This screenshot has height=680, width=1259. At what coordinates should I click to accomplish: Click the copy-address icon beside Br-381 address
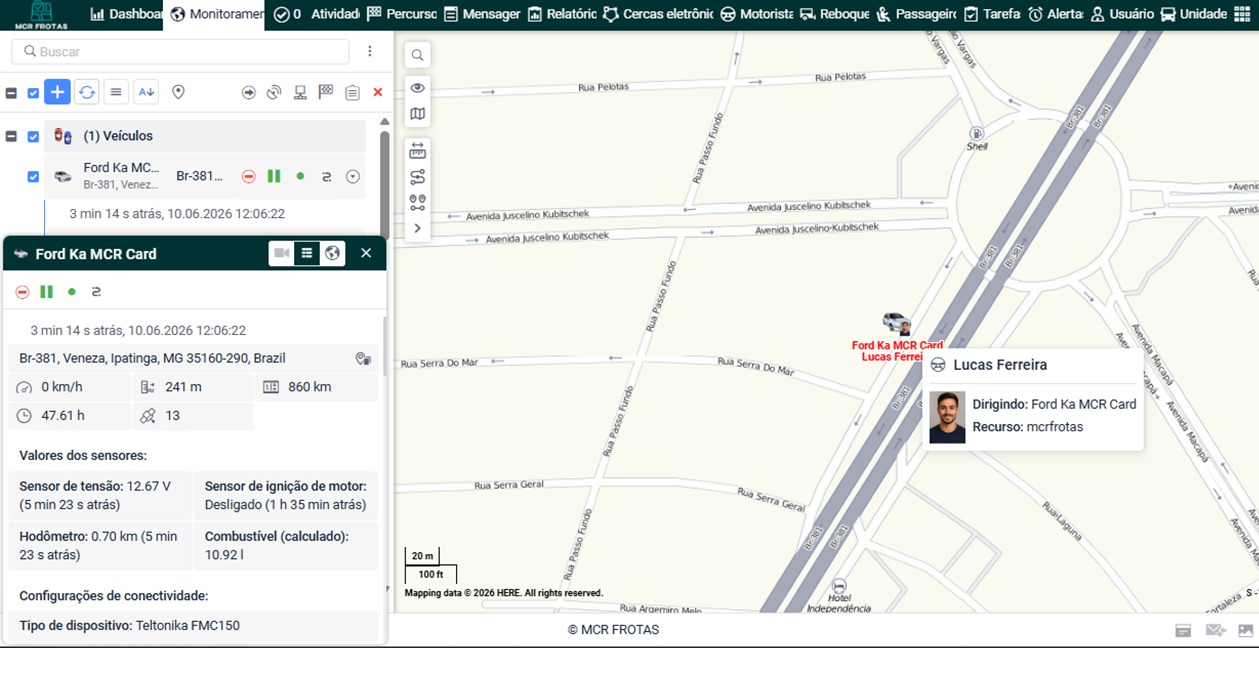[364, 359]
